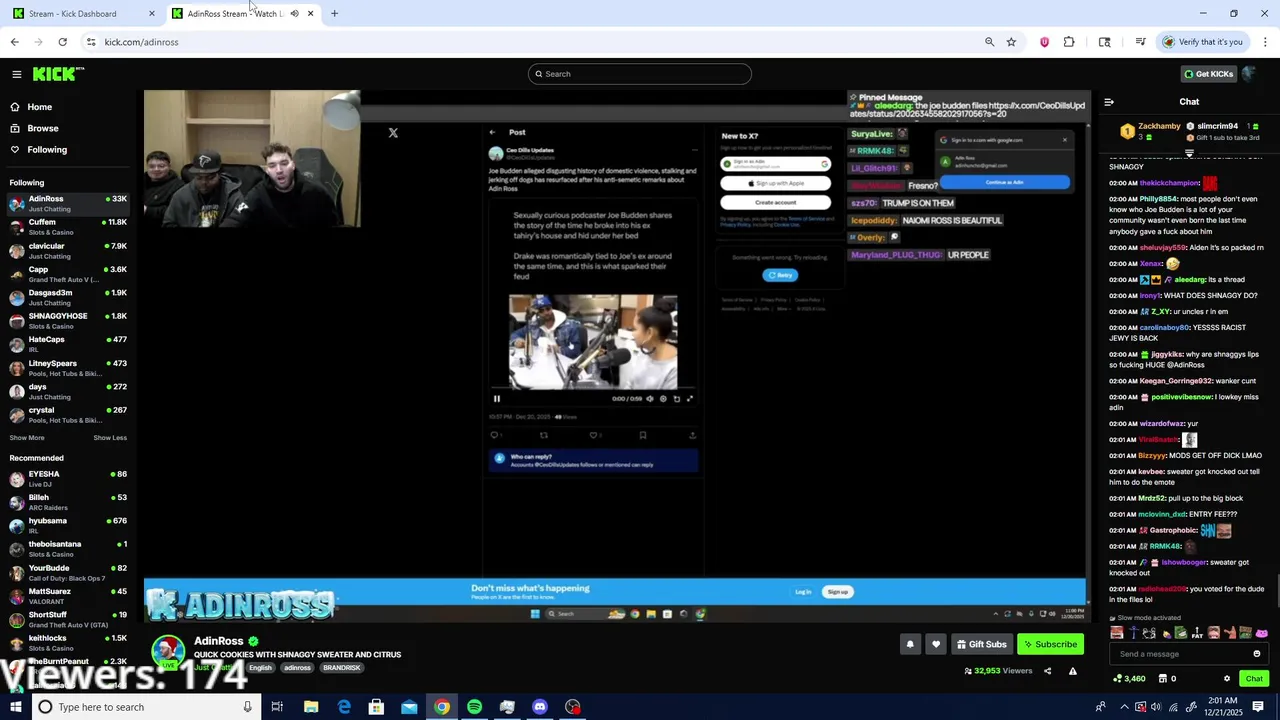Viewport: 1280px width, 720px height.
Task: Click taskbar Type here to search
Action: coord(145,707)
